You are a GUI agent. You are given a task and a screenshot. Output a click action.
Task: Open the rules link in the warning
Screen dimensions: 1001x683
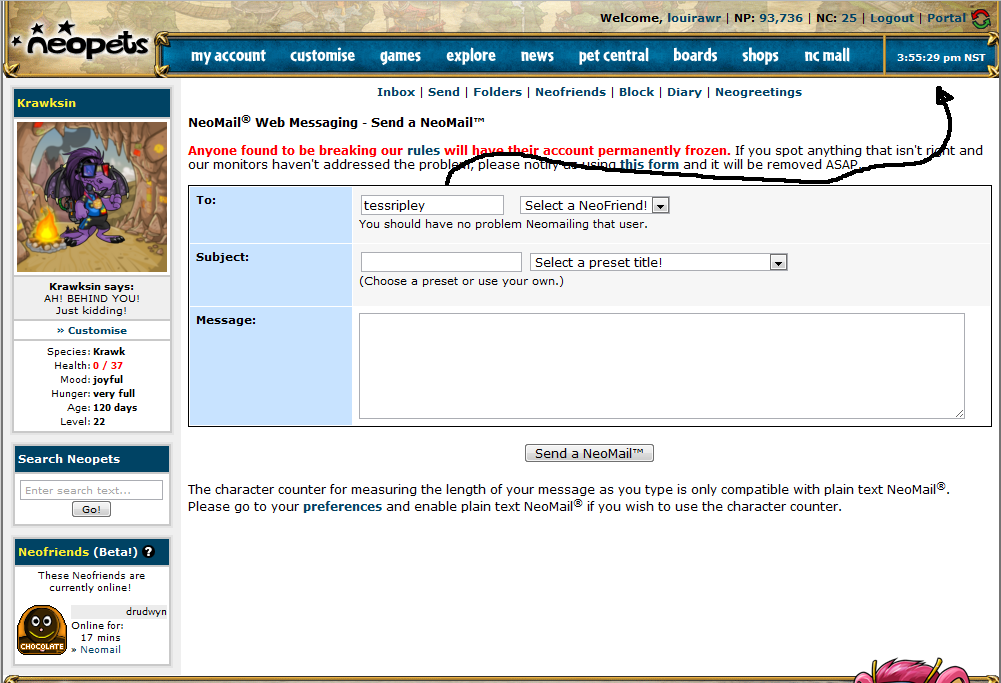[423, 151]
